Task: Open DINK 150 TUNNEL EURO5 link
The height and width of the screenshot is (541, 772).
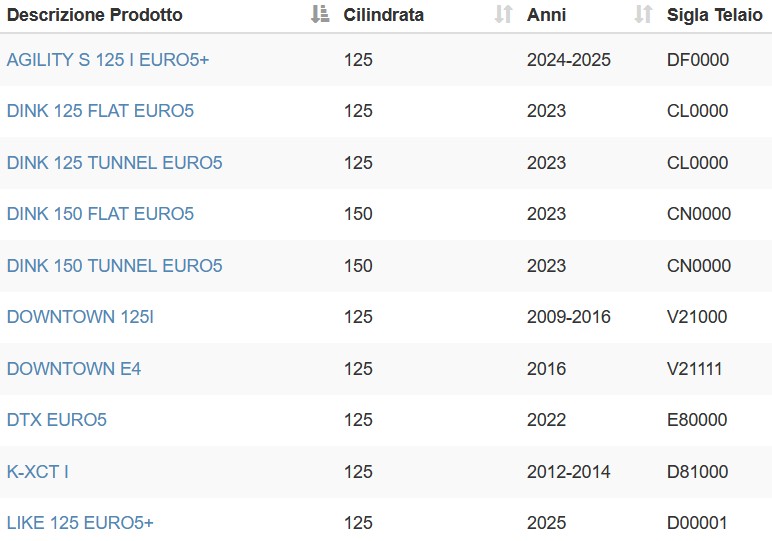Action: pos(115,266)
